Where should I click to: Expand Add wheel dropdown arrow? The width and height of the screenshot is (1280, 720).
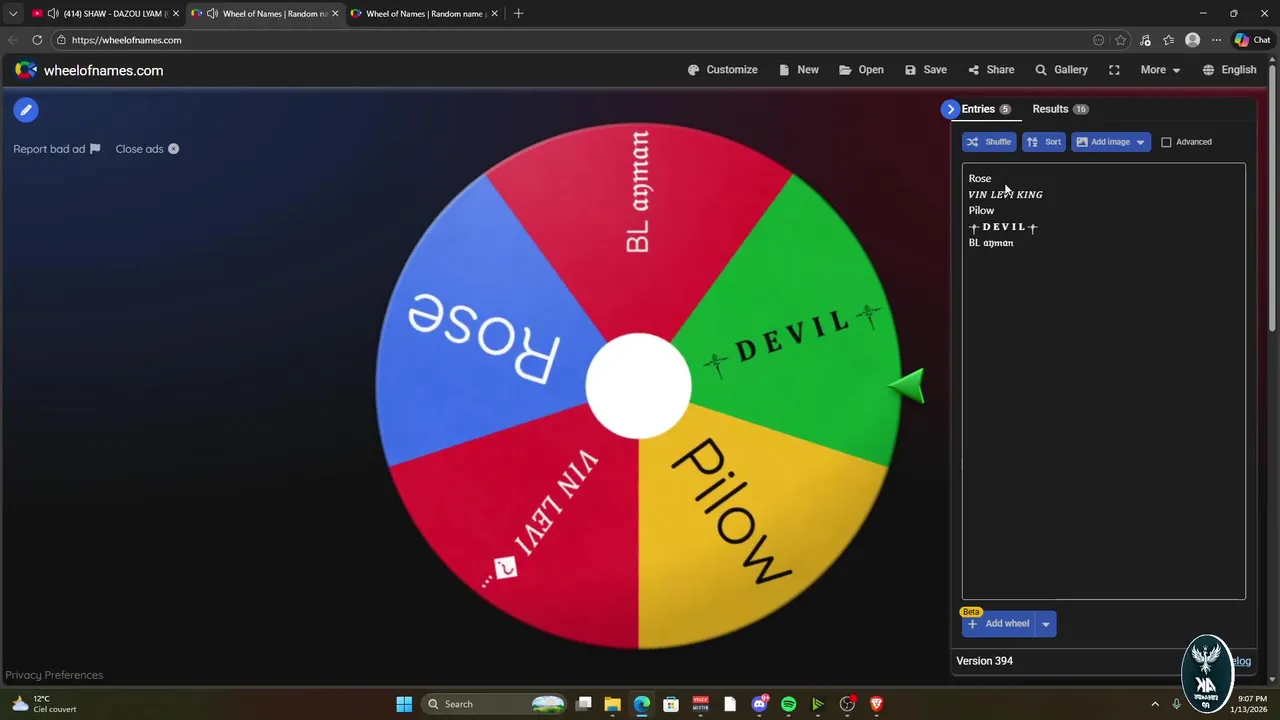(x=1046, y=624)
